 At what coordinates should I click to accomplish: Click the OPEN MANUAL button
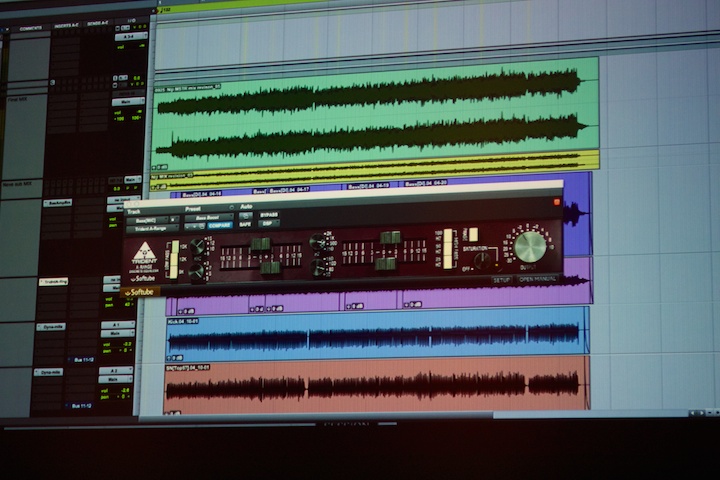point(537,280)
